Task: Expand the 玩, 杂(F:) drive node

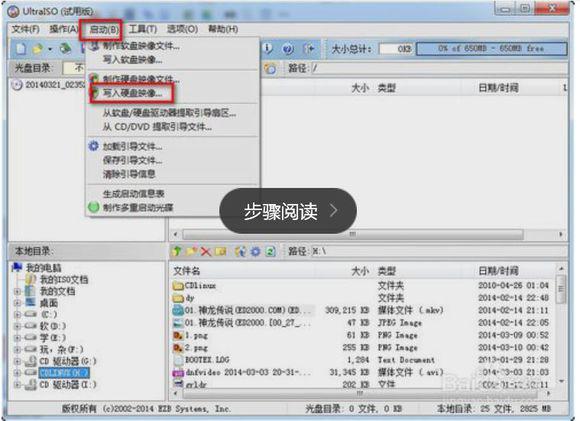Action: pyautogui.click(x=17, y=350)
